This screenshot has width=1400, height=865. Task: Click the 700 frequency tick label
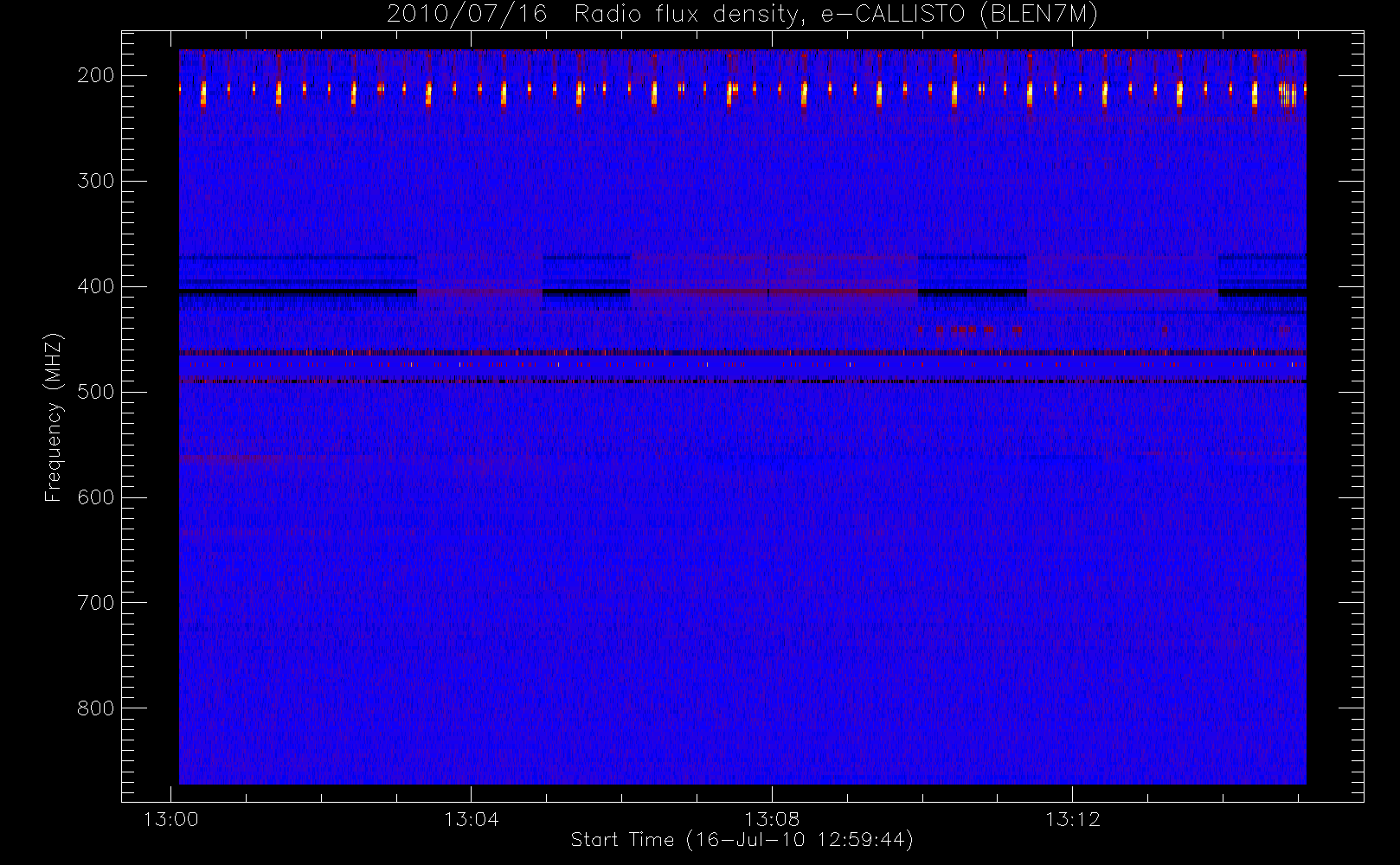click(96, 603)
